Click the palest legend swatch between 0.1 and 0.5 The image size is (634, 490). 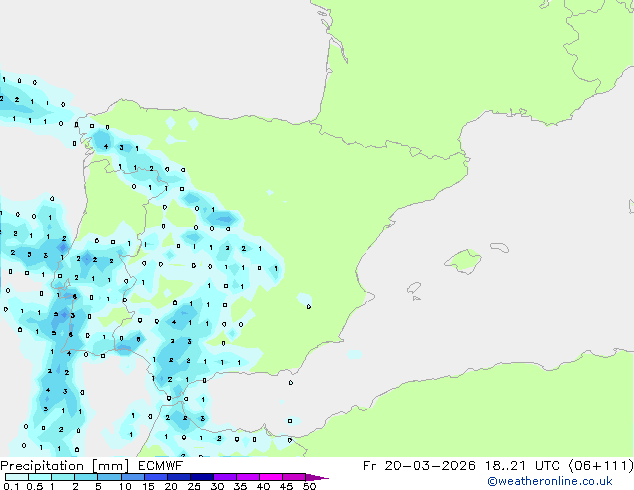(x=17, y=477)
